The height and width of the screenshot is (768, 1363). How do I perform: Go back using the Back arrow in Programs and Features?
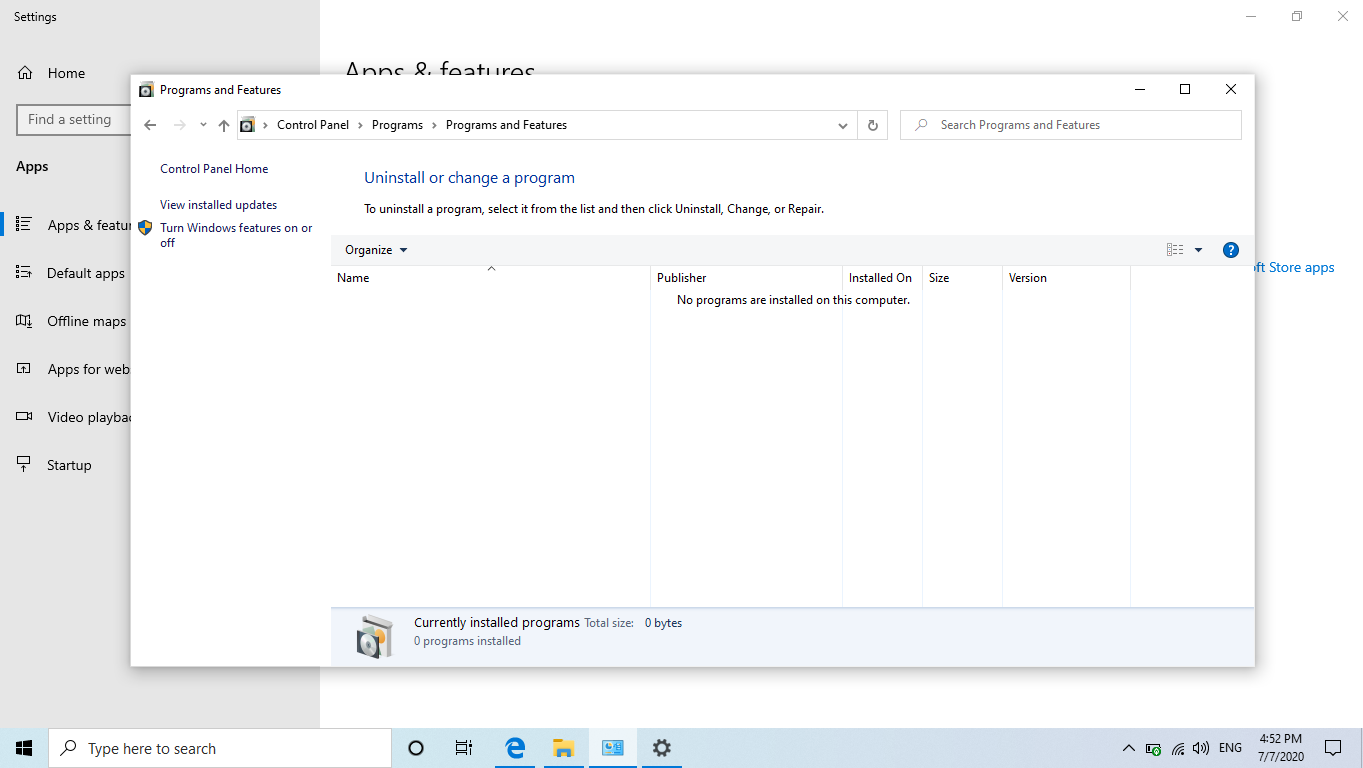click(x=150, y=125)
